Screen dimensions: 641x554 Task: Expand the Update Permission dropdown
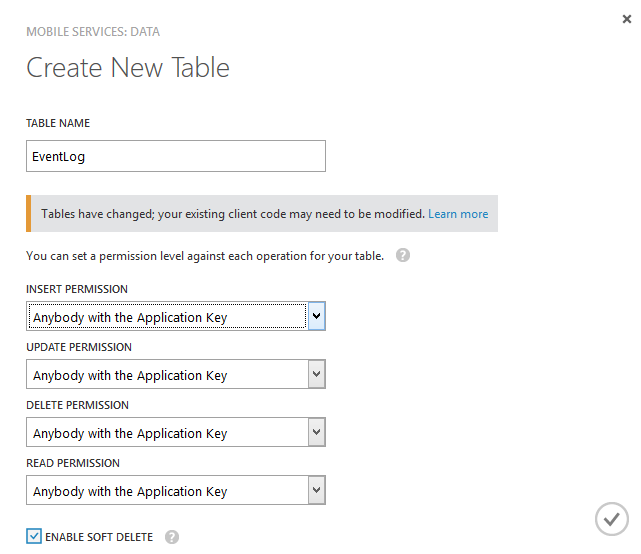(x=166, y=375)
